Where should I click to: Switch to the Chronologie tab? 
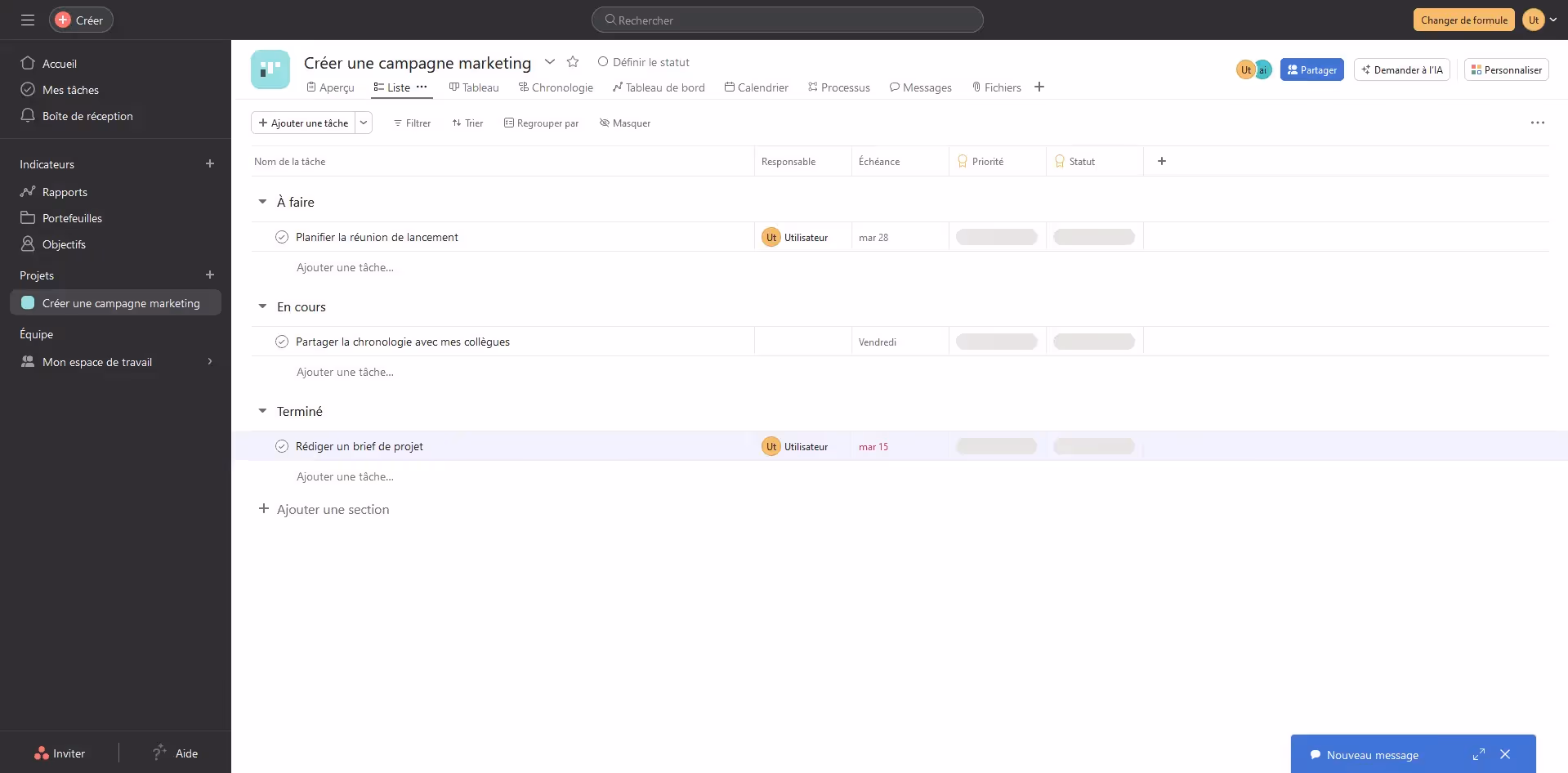[x=556, y=87]
